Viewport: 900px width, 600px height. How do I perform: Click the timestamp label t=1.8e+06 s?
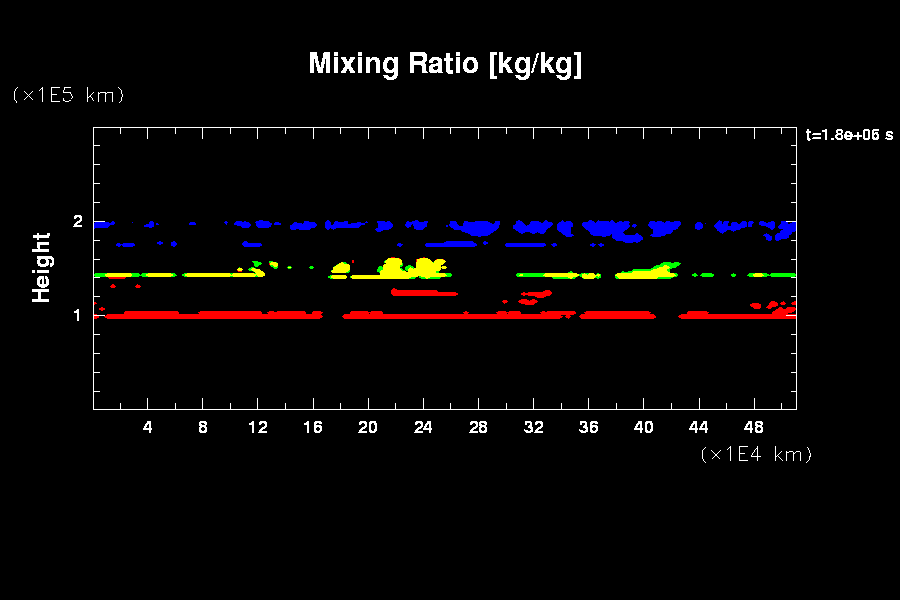(849, 135)
